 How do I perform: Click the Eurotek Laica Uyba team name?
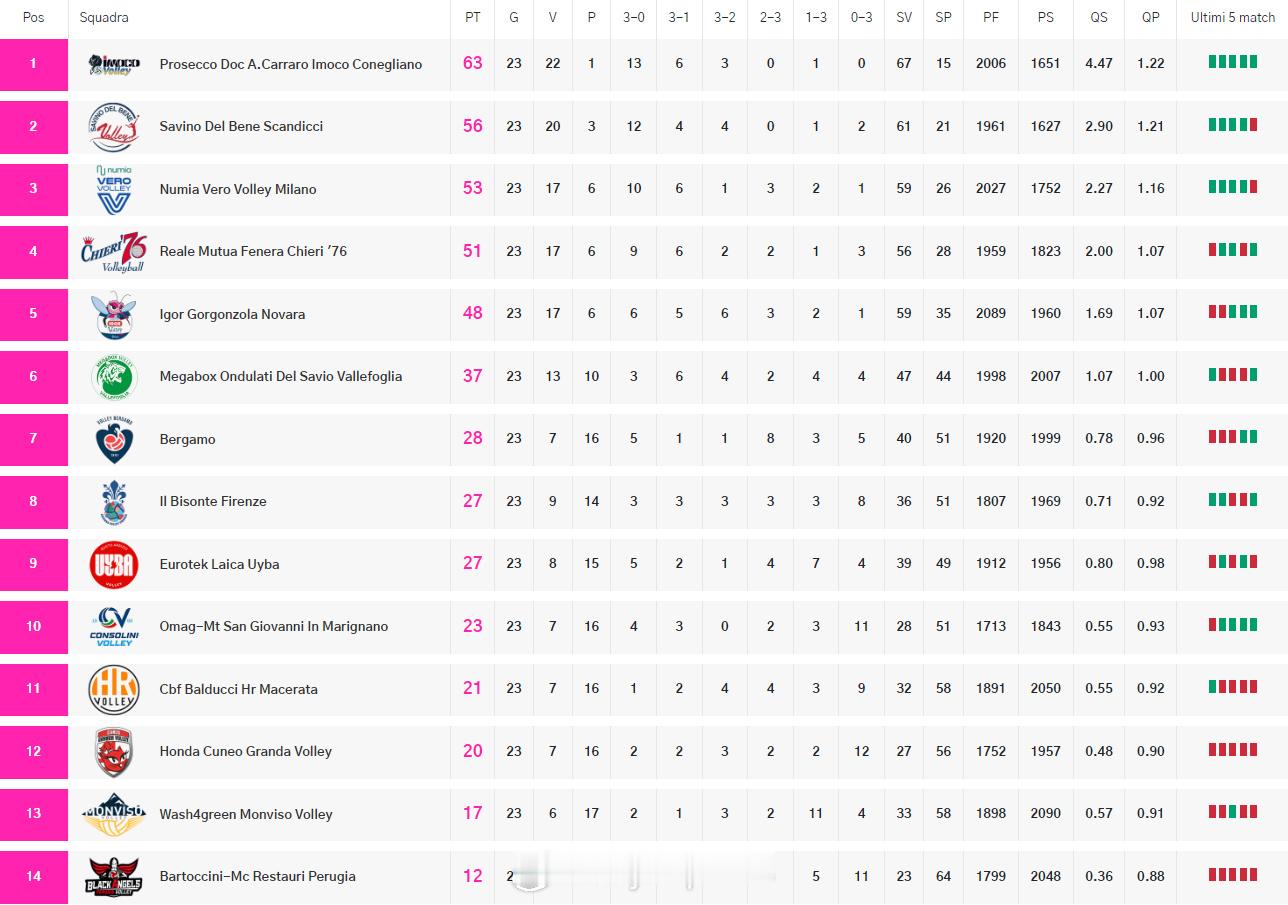click(x=220, y=564)
